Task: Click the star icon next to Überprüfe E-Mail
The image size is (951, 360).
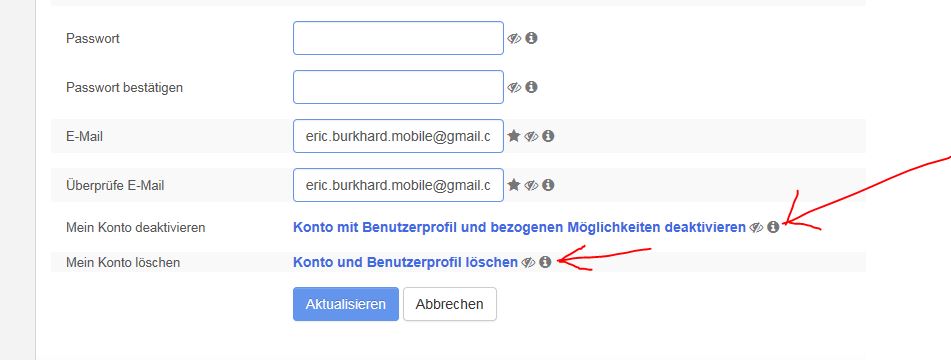Action: (x=514, y=185)
